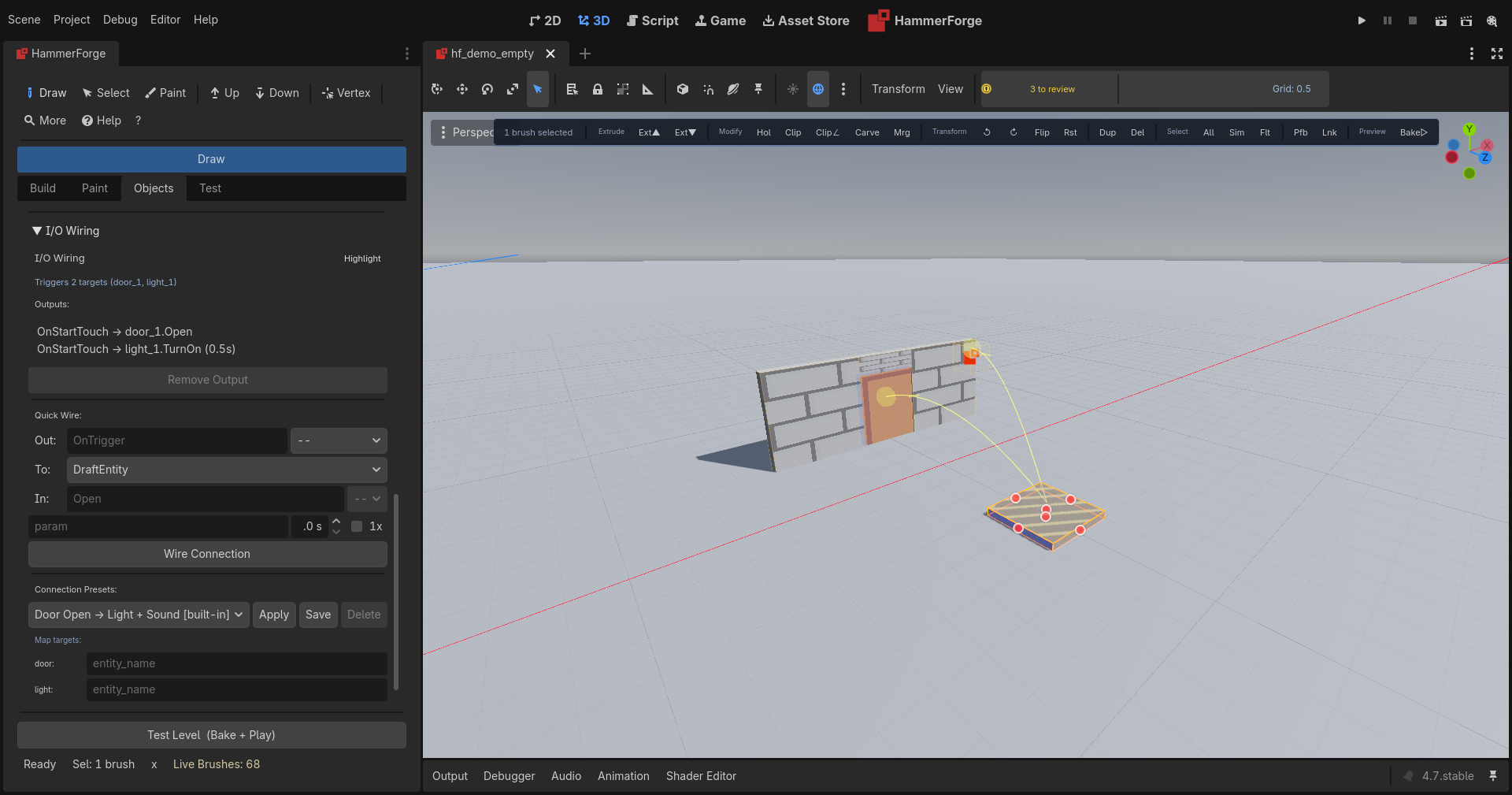Toggle the 1x once checkbox
This screenshot has height=795, width=1512.
coord(357,526)
